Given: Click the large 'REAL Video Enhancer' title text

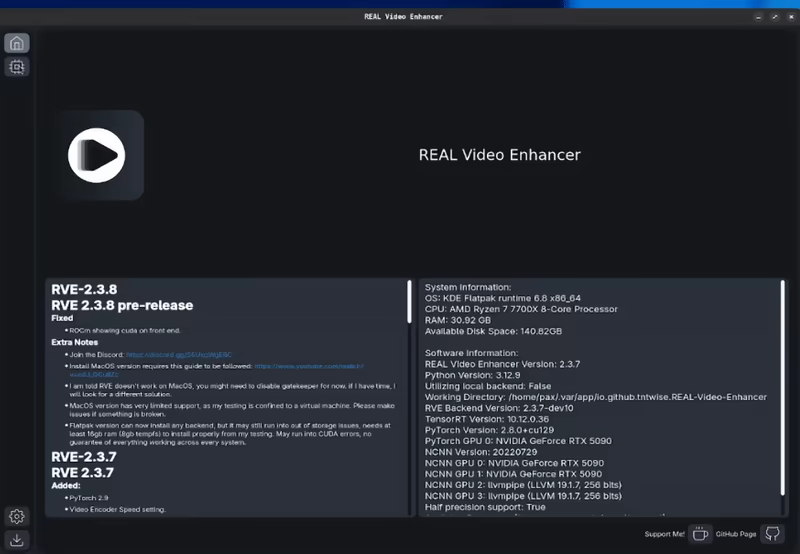Looking at the screenshot, I should pos(499,155).
